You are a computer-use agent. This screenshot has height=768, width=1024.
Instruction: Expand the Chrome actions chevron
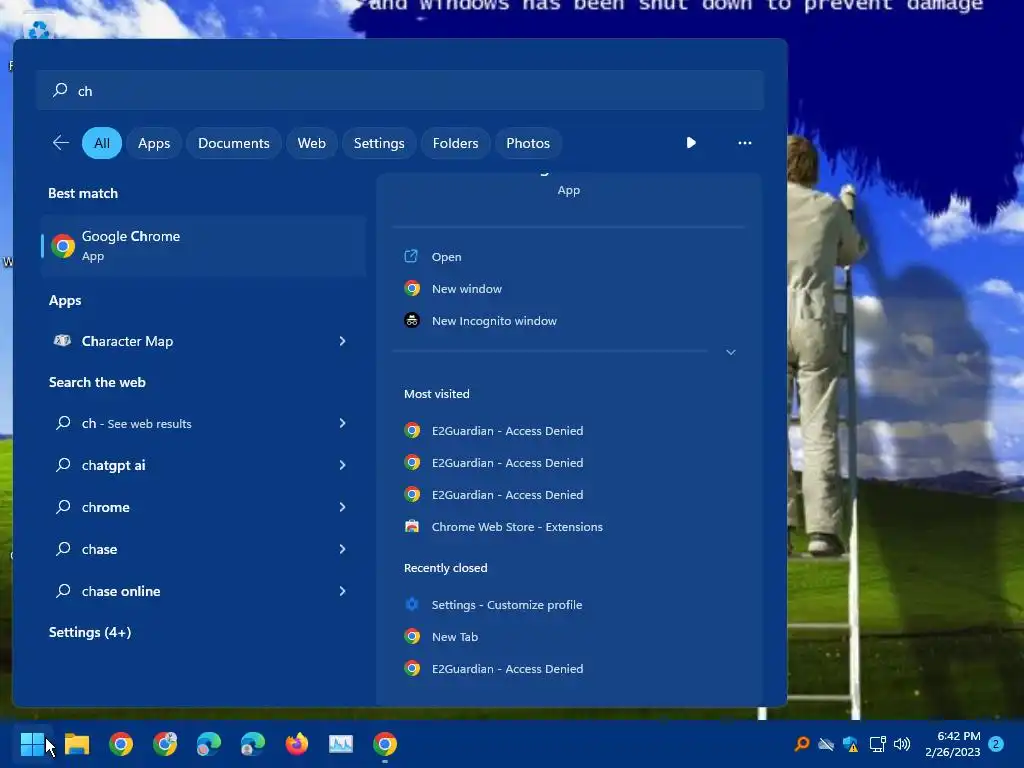[x=731, y=352]
